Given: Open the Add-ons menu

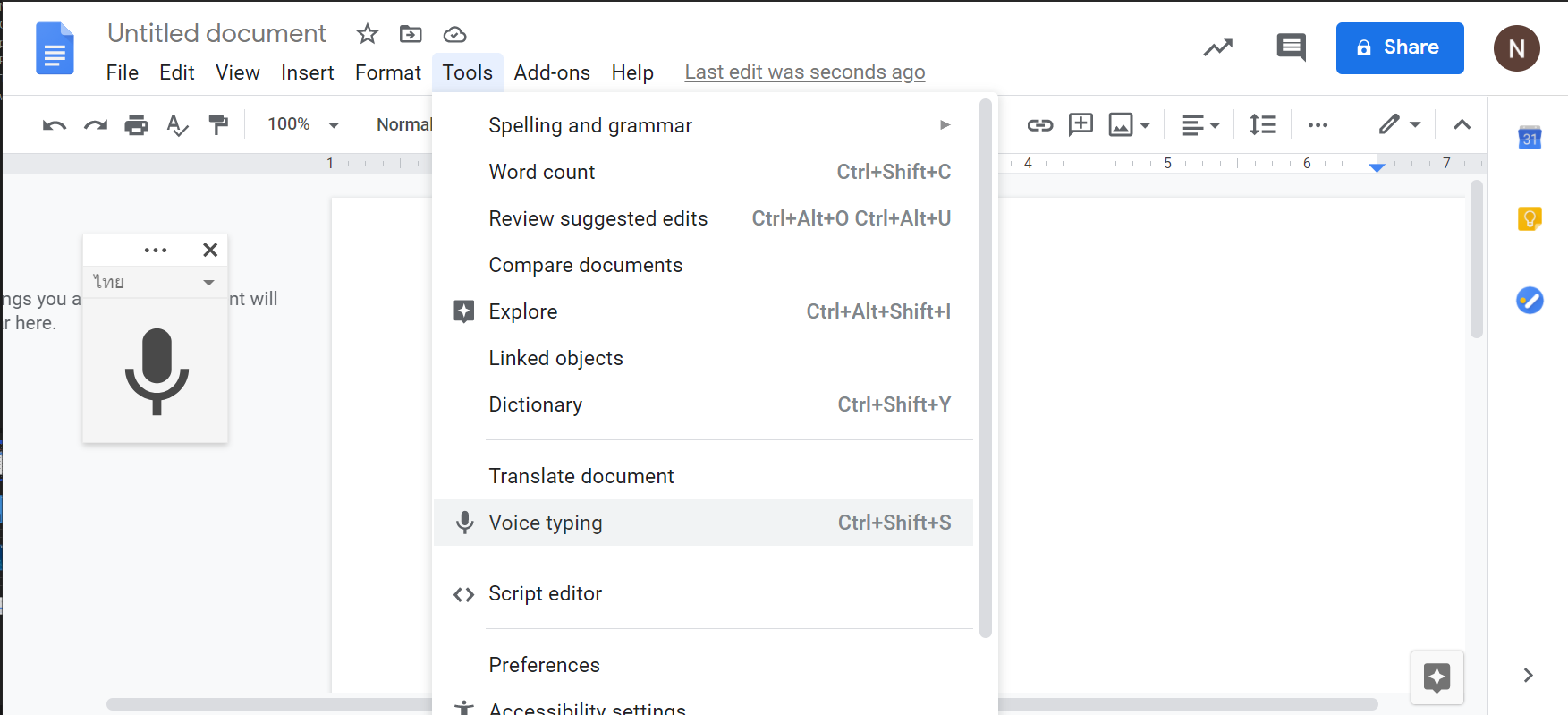Looking at the screenshot, I should coord(552,72).
